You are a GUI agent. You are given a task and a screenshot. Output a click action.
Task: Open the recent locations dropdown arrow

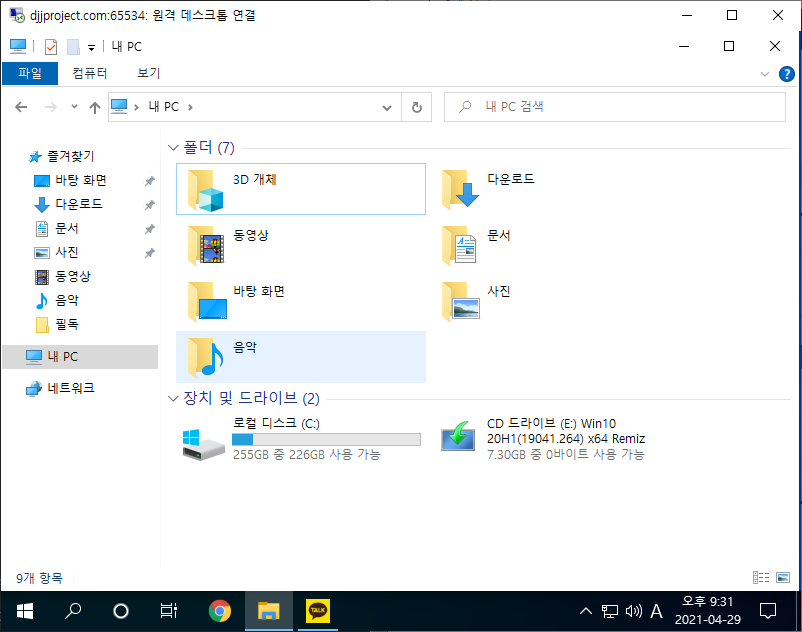(x=74, y=107)
